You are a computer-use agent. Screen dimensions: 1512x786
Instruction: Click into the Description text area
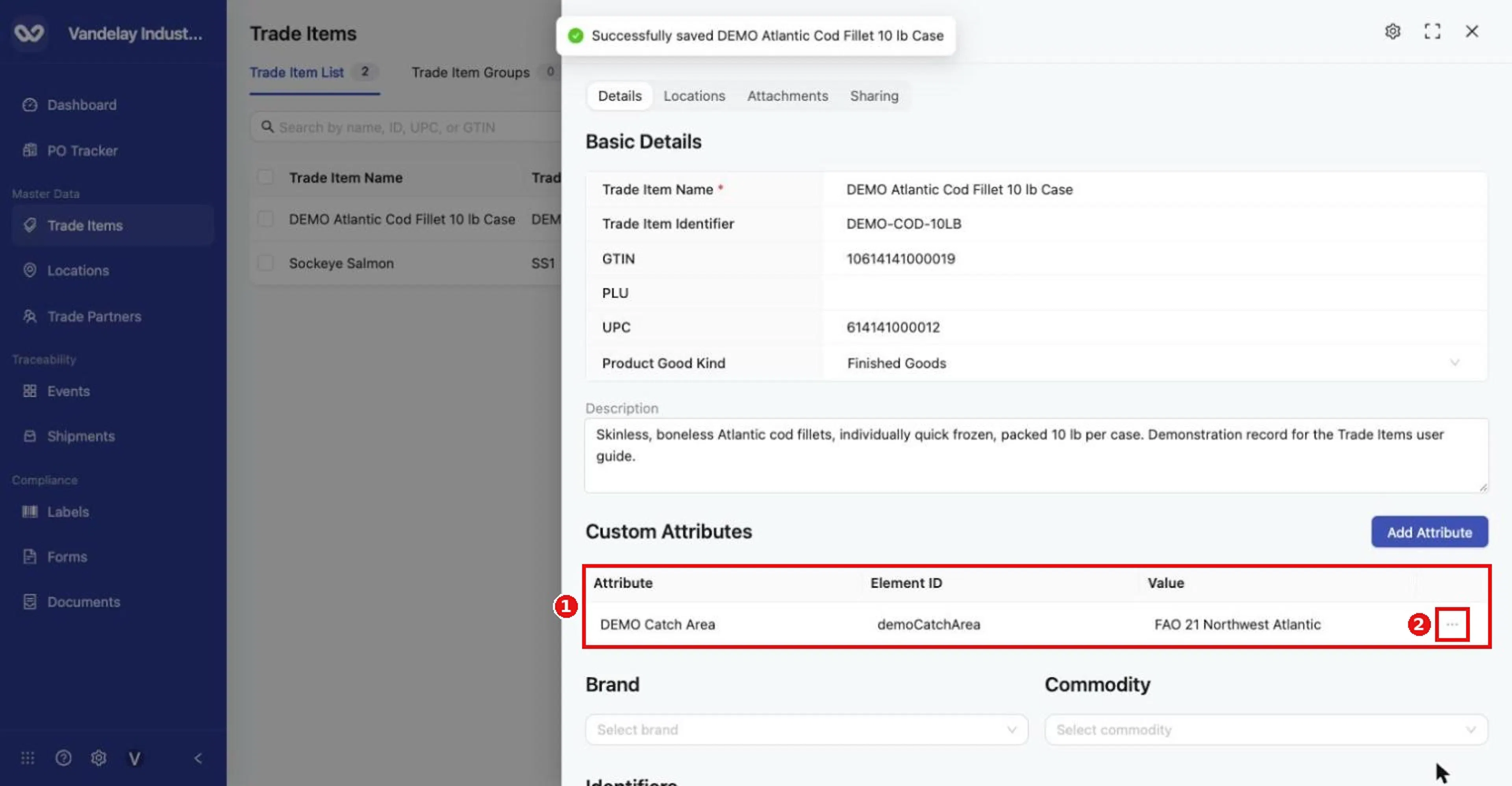(x=1036, y=455)
